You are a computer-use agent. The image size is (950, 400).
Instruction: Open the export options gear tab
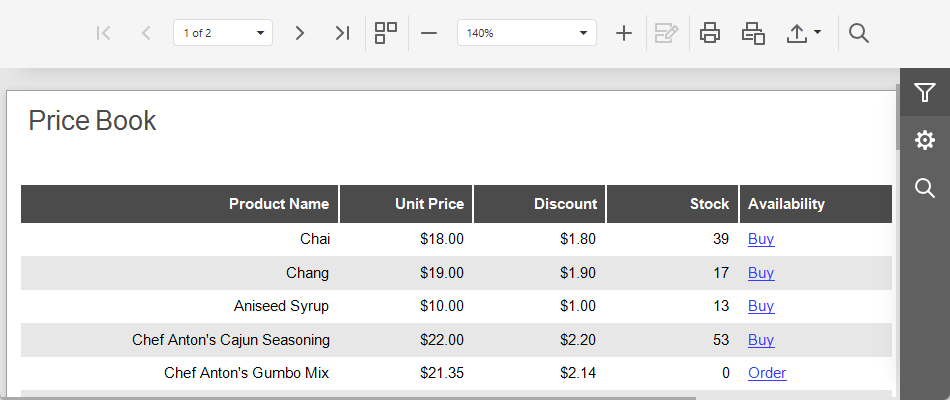(x=925, y=140)
